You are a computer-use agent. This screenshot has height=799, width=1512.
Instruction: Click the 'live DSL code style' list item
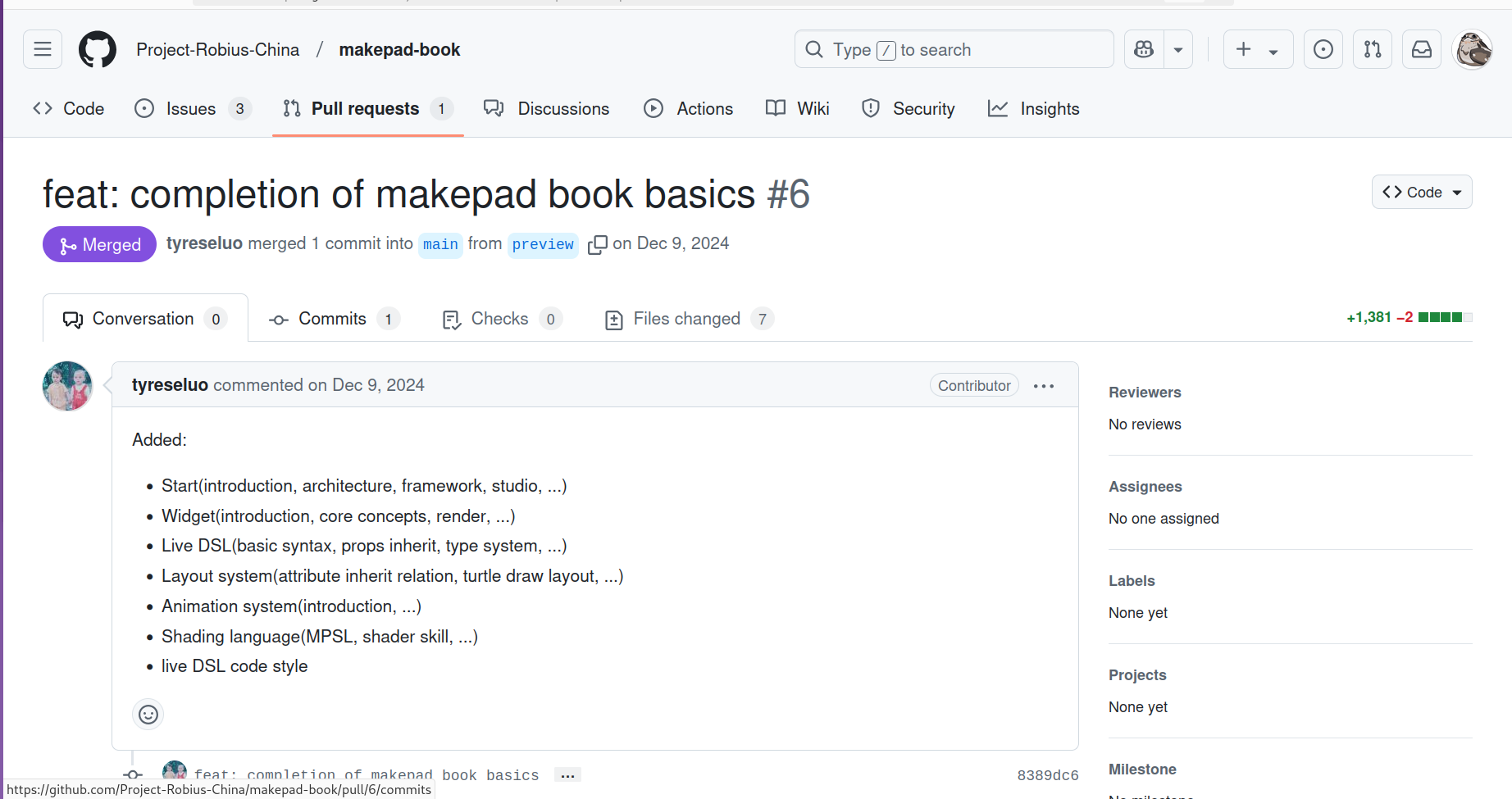[235, 666]
